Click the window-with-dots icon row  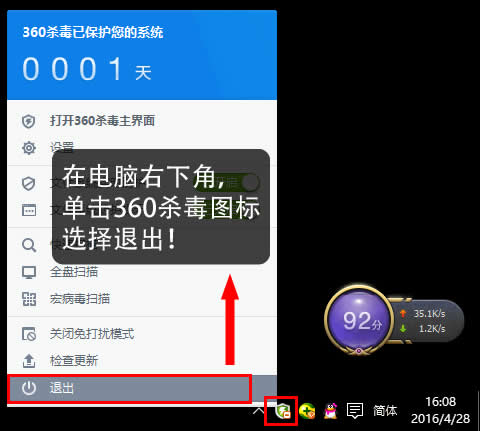pos(142,210)
